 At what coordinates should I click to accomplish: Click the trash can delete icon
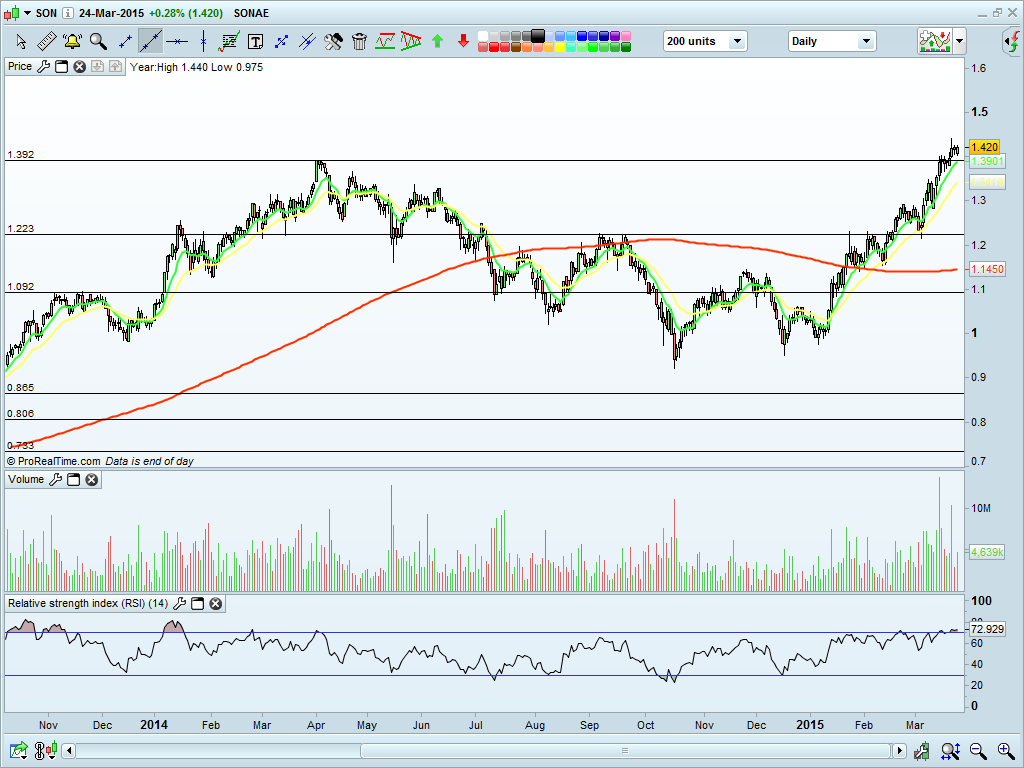click(x=359, y=42)
